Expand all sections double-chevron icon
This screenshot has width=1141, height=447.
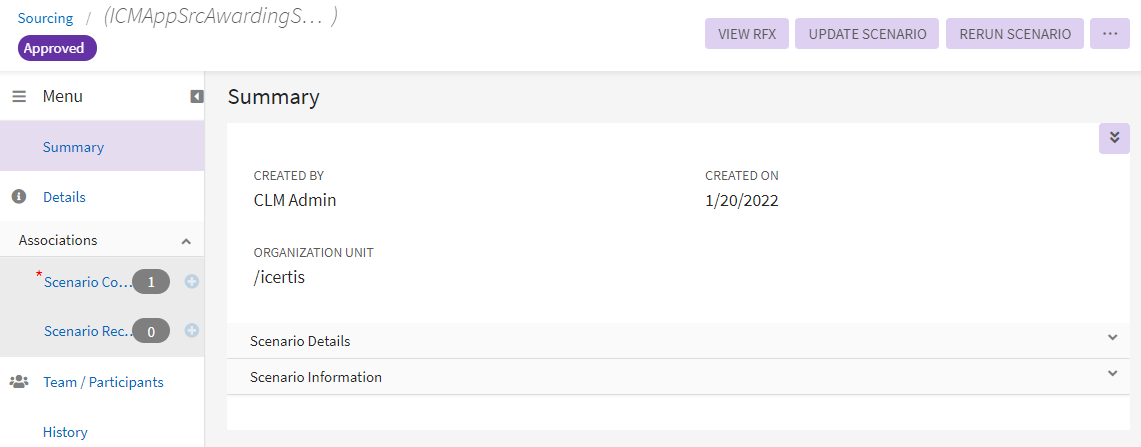pyautogui.click(x=1114, y=138)
